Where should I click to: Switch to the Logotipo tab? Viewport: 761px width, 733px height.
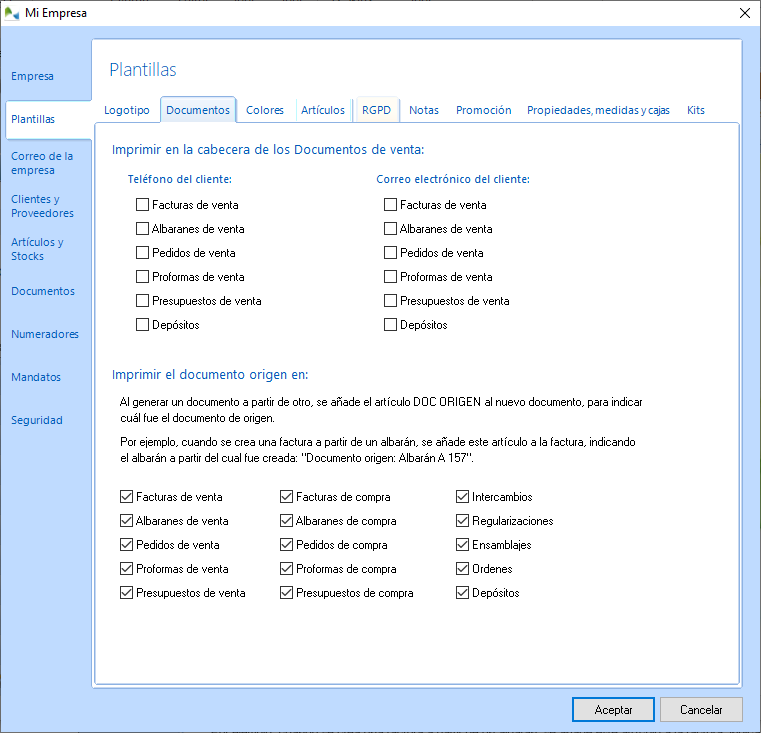127,110
